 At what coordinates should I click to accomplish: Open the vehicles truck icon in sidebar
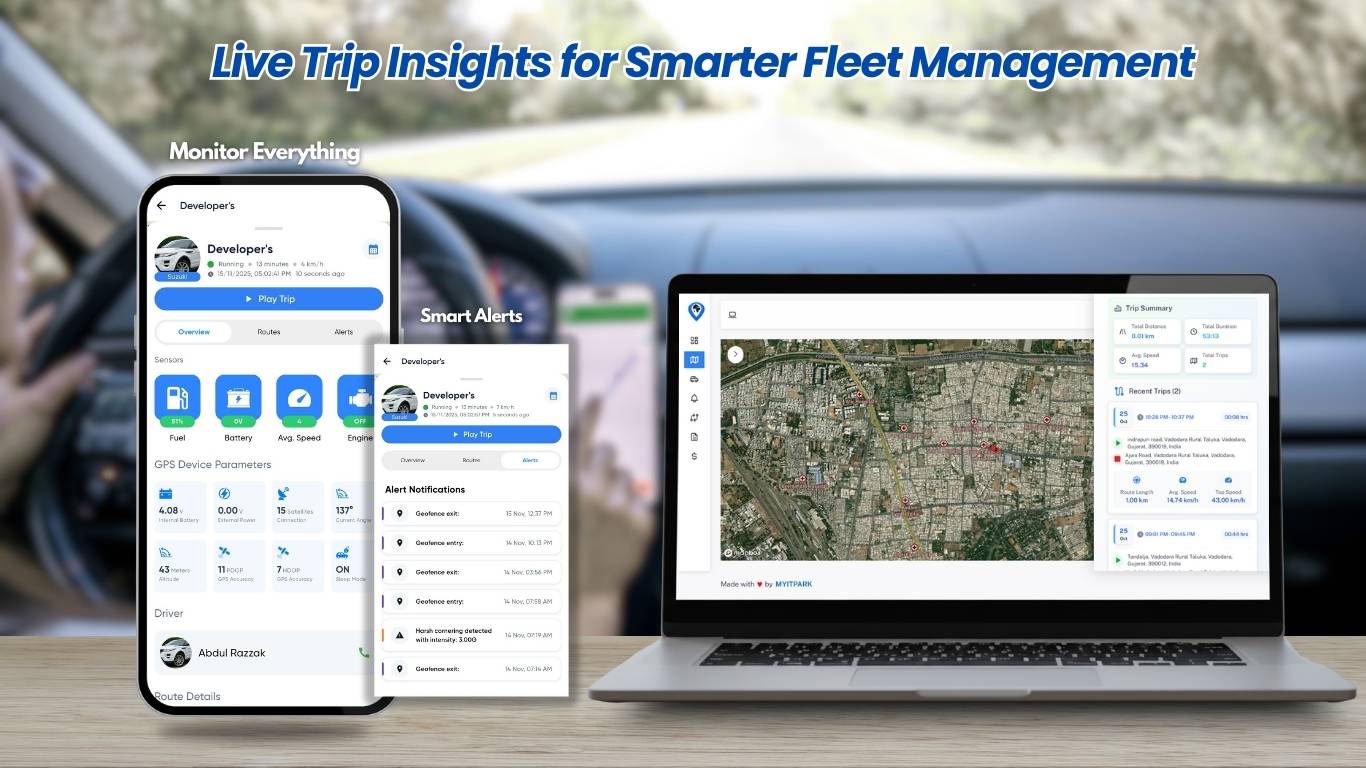pos(694,379)
